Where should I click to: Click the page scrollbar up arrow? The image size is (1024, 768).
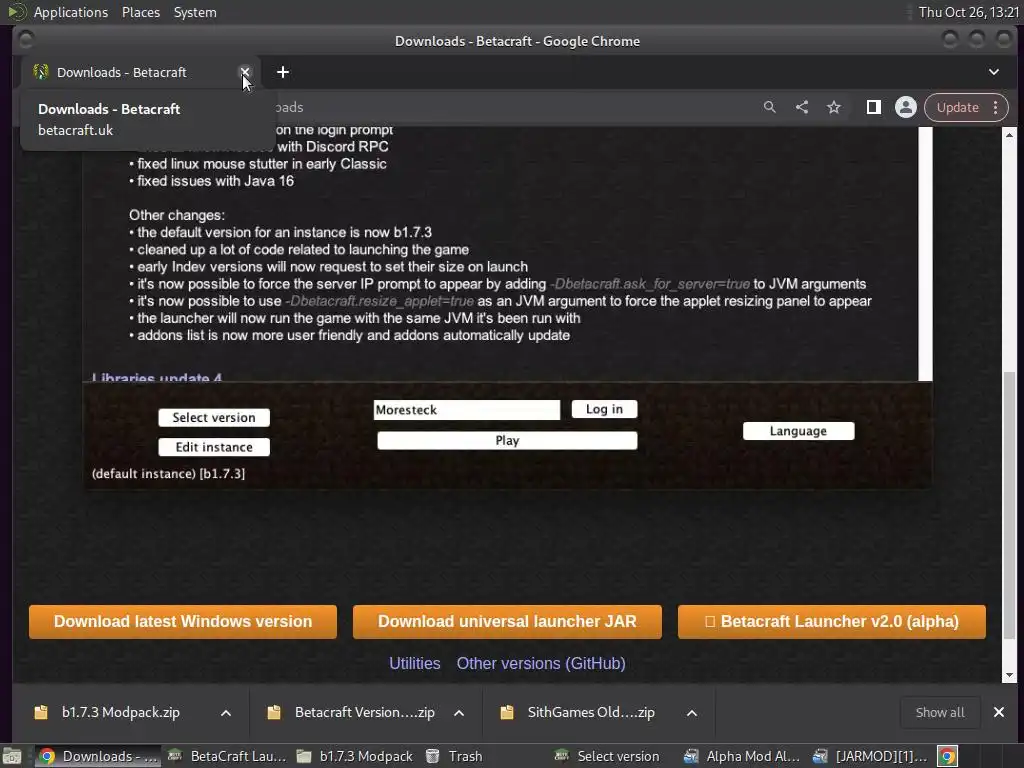click(x=1010, y=135)
